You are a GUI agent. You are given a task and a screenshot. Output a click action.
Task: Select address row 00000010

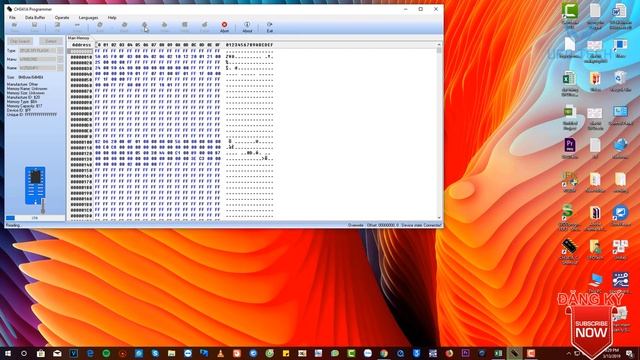[81, 57]
